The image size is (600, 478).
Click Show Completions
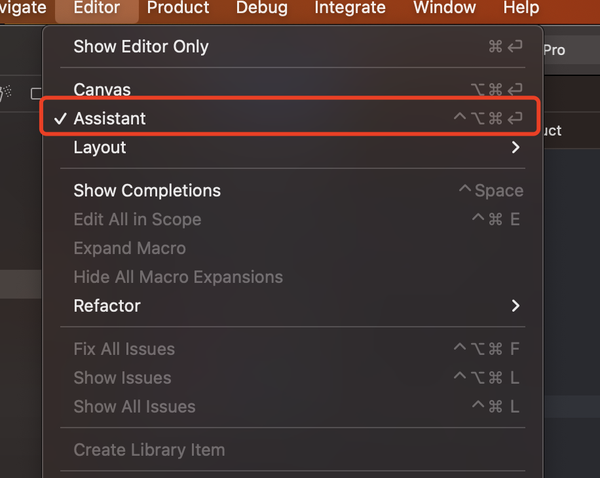[147, 190]
